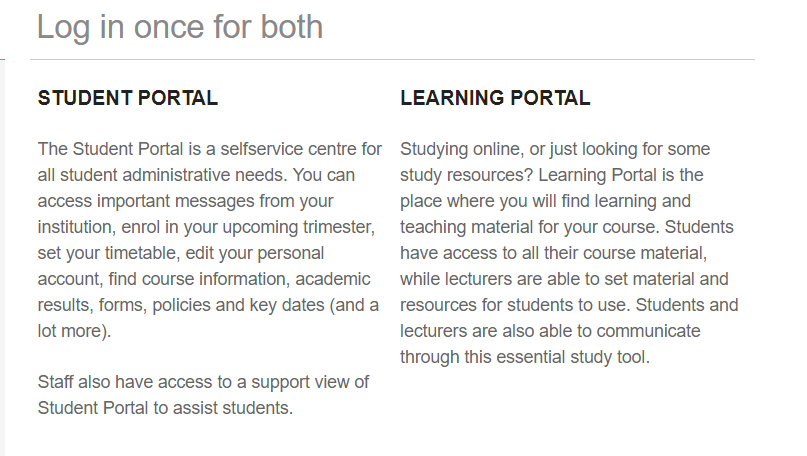
Task: Click the line 'Studying online, or just looking for some'
Action: [x=555, y=149]
